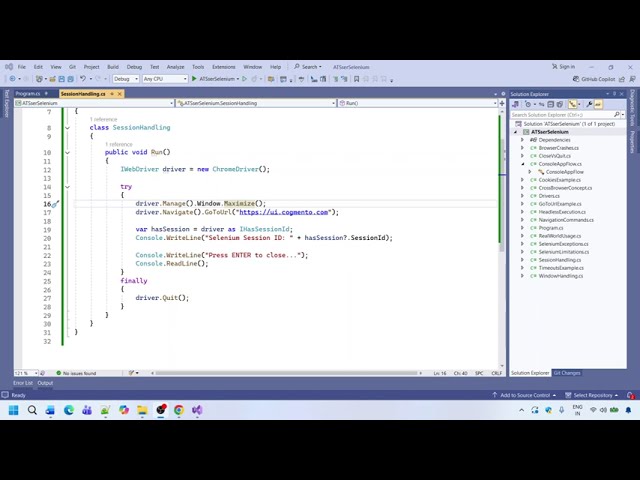Open the Windows Start menu
This screenshot has height=480, width=640.
click(13, 410)
